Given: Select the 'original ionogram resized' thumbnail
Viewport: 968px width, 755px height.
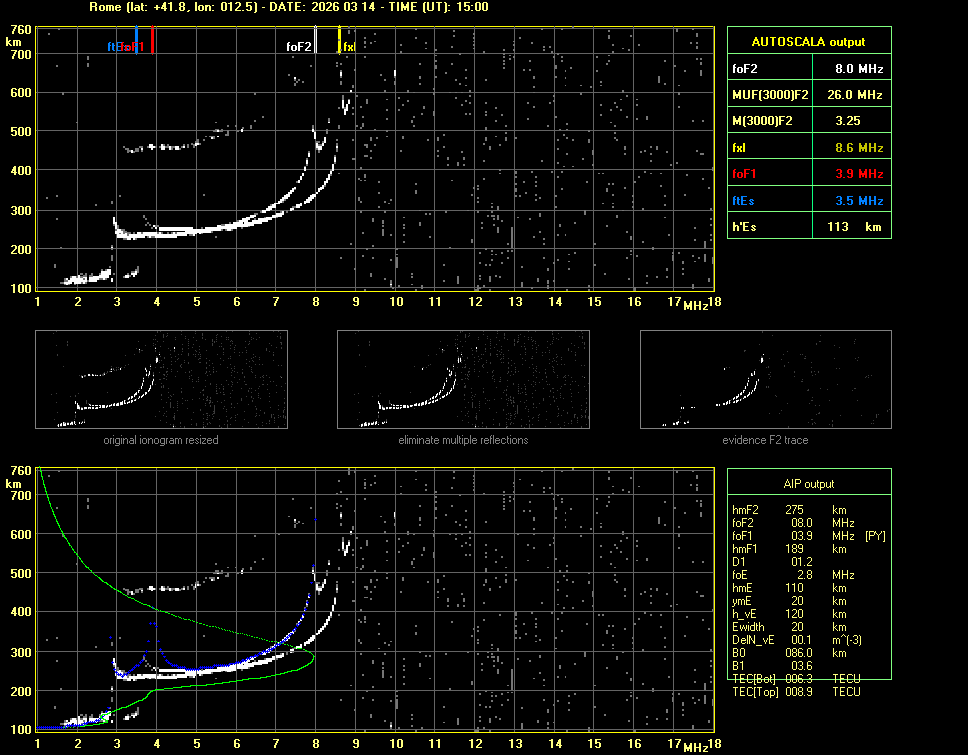Looking at the screenshot, I should tap(161, 379).
